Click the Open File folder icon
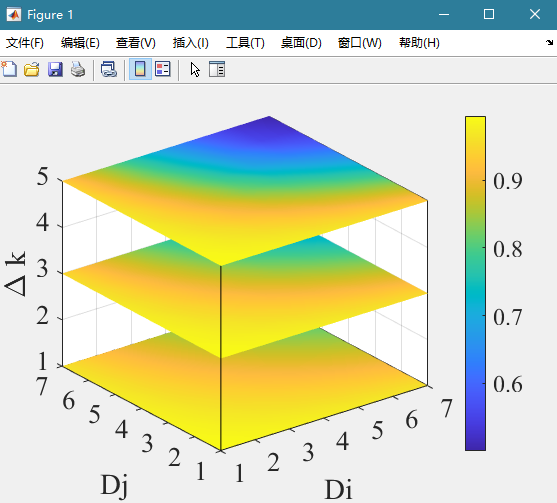The image size is (557, 503). pyautogui.click(x=32, y=69)
